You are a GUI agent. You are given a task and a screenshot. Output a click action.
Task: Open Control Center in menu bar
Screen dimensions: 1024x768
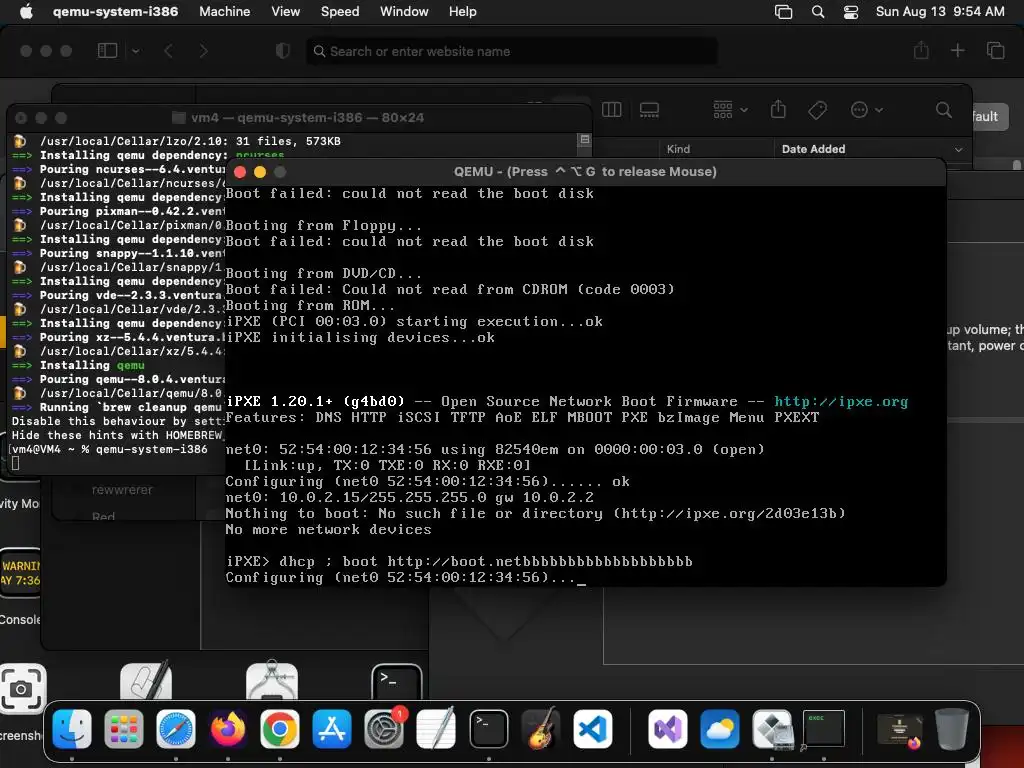click(x=851, y=12)
